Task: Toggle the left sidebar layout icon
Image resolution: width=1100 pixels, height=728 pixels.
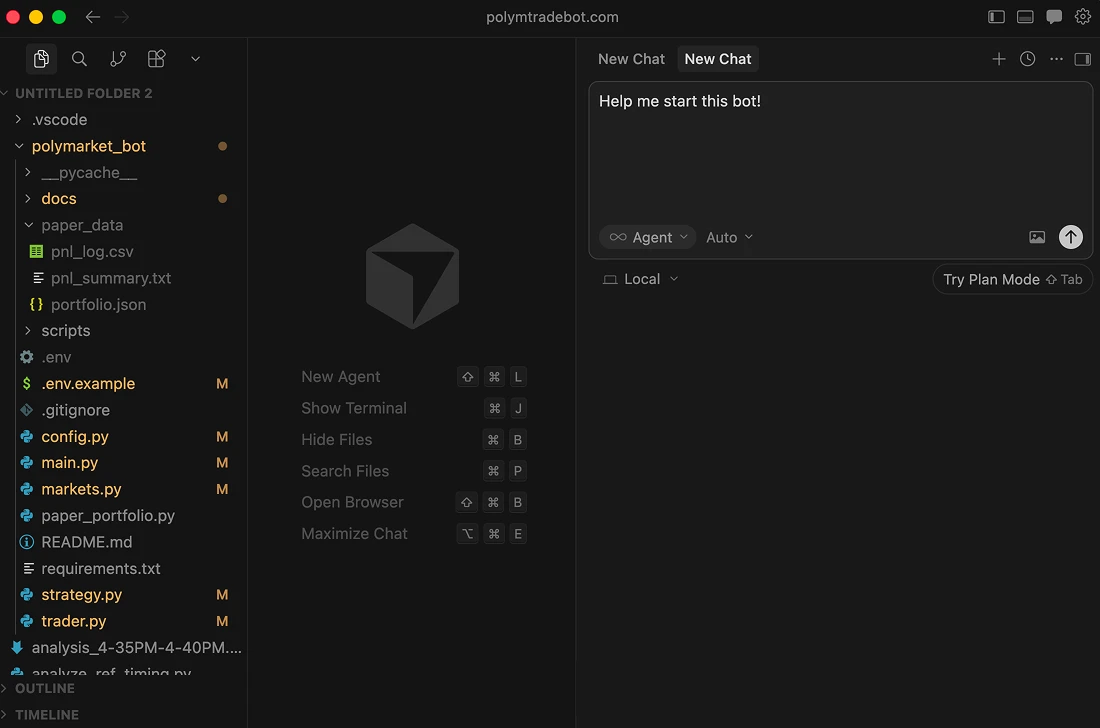Action: pyautogui.click(x=996, y=17)
